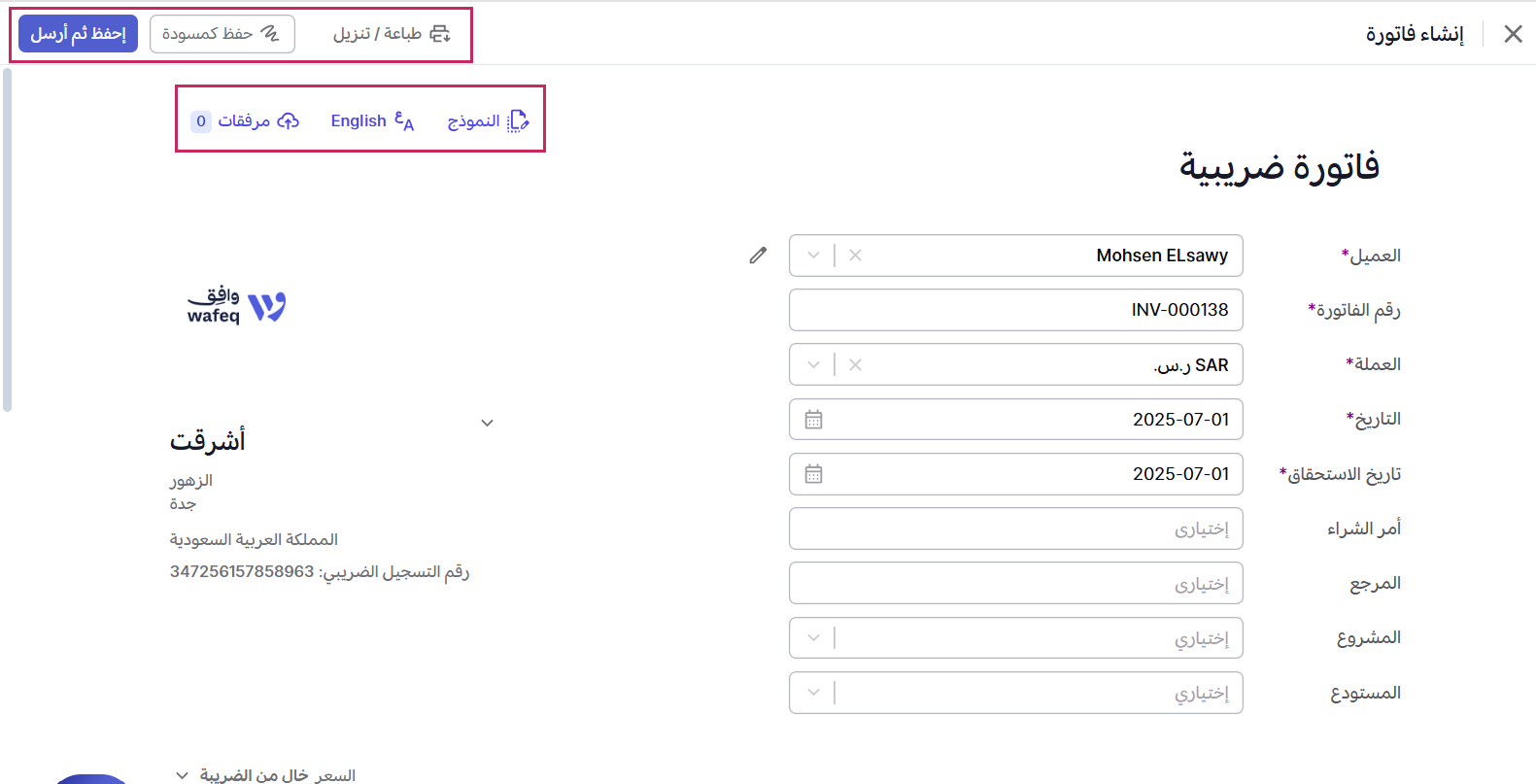1536x784 pixels.
Task: Open the due date calendar icon
Action: point(814,474)
